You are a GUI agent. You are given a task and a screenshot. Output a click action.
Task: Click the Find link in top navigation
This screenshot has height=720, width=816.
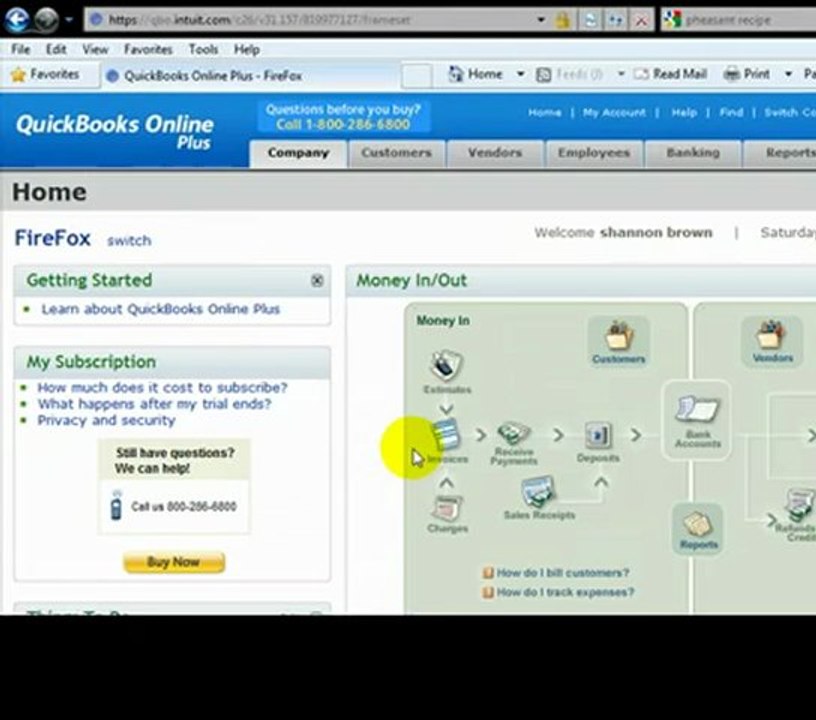pos(731,112)
